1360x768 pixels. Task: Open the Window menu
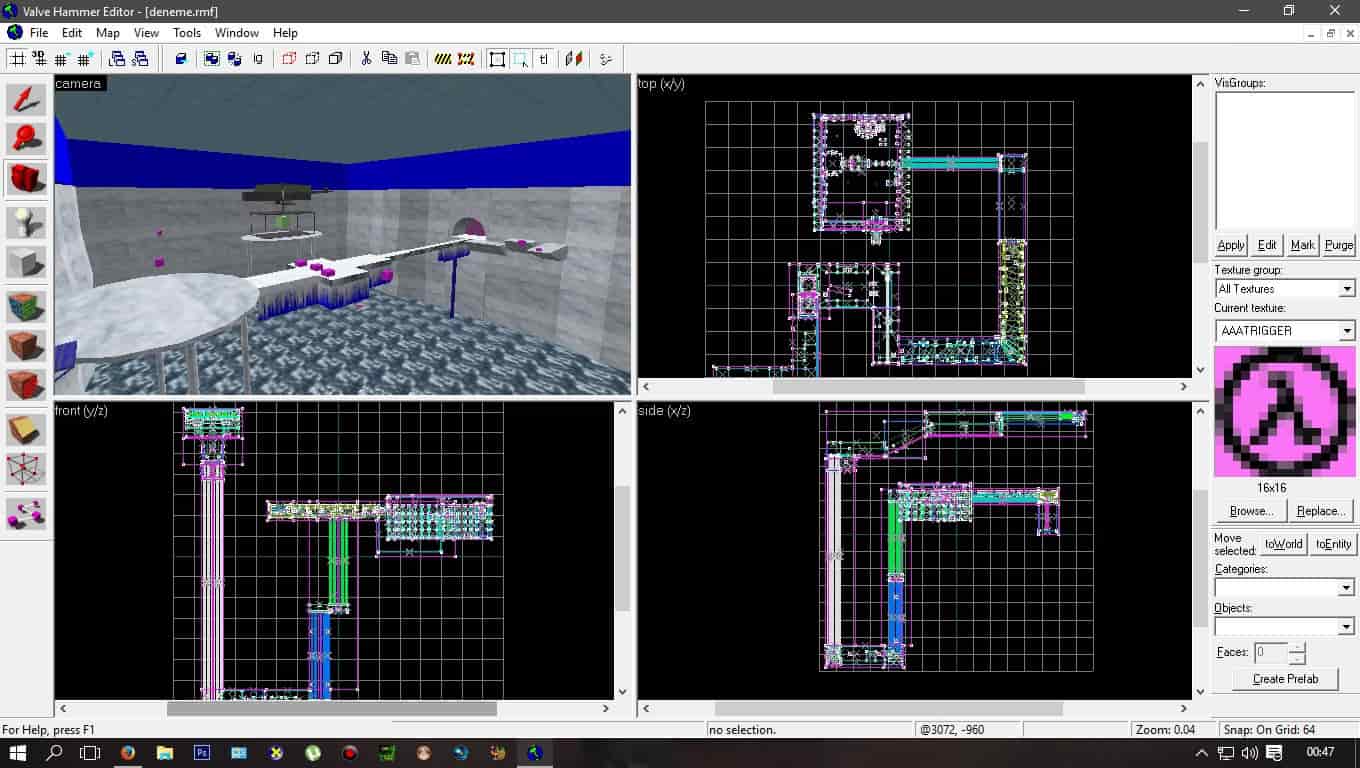tap(237, 33)
